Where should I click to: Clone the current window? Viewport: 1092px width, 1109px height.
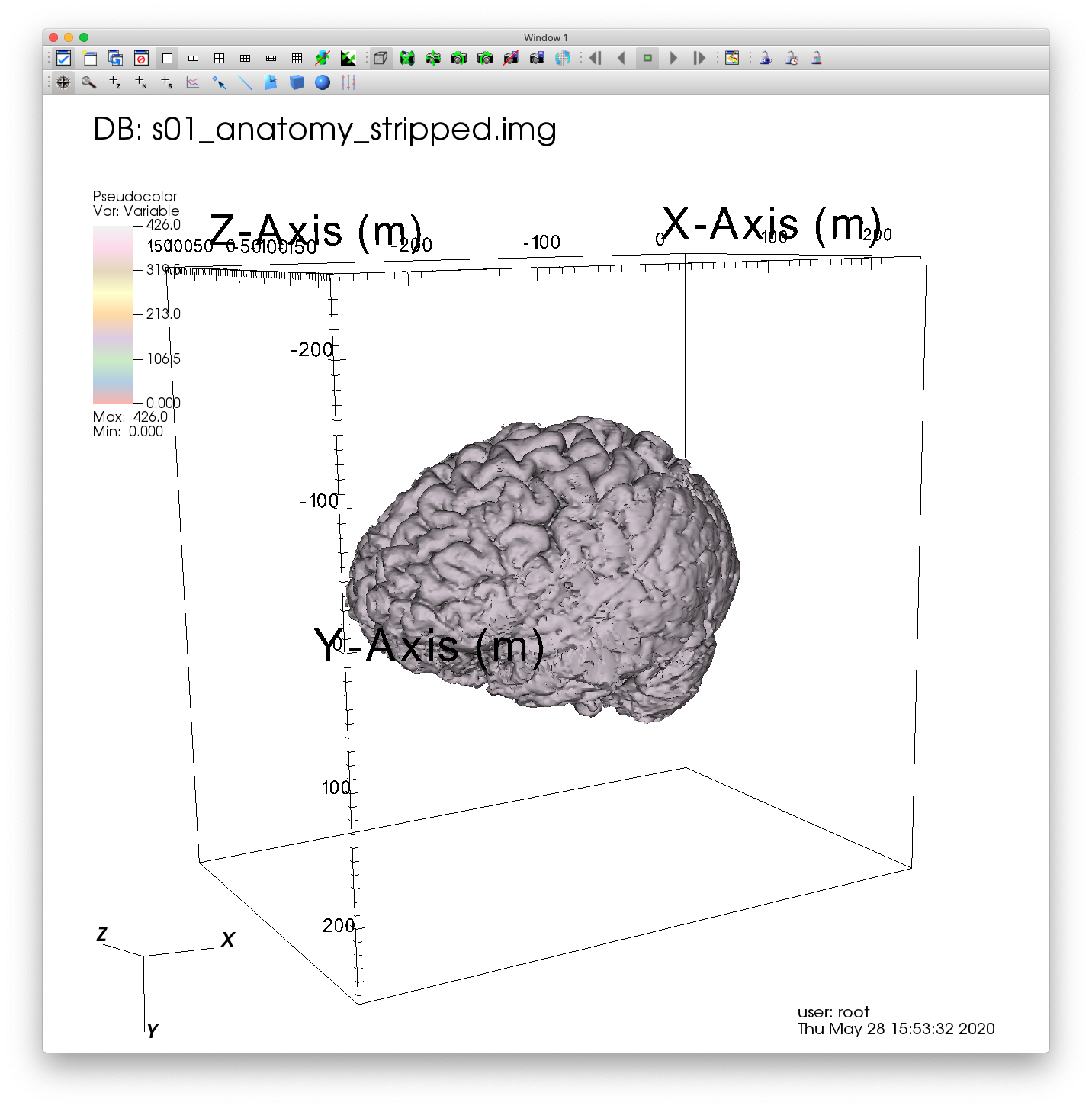pos(116,58)
